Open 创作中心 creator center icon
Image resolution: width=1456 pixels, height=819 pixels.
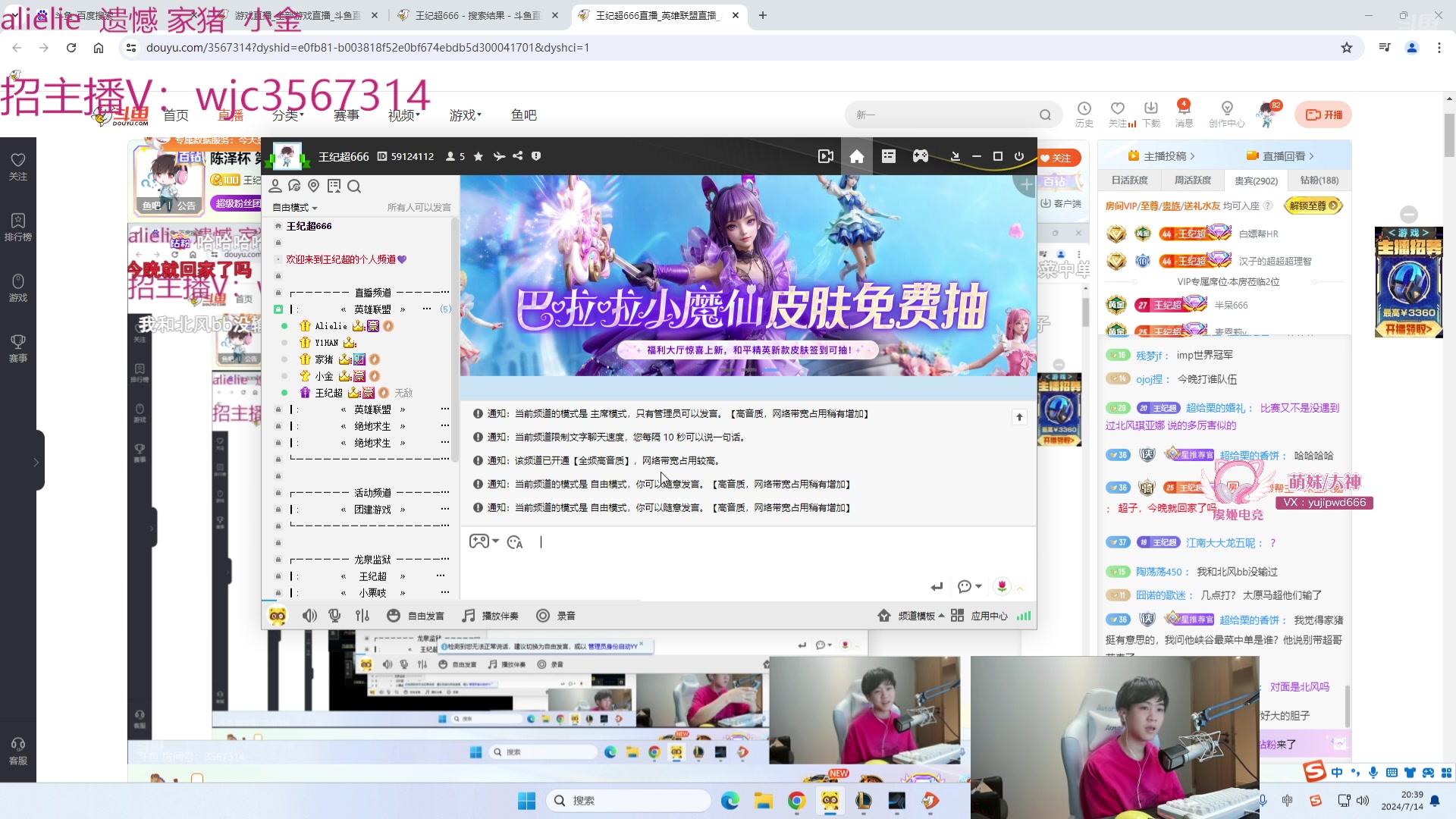pos(1227,114)
